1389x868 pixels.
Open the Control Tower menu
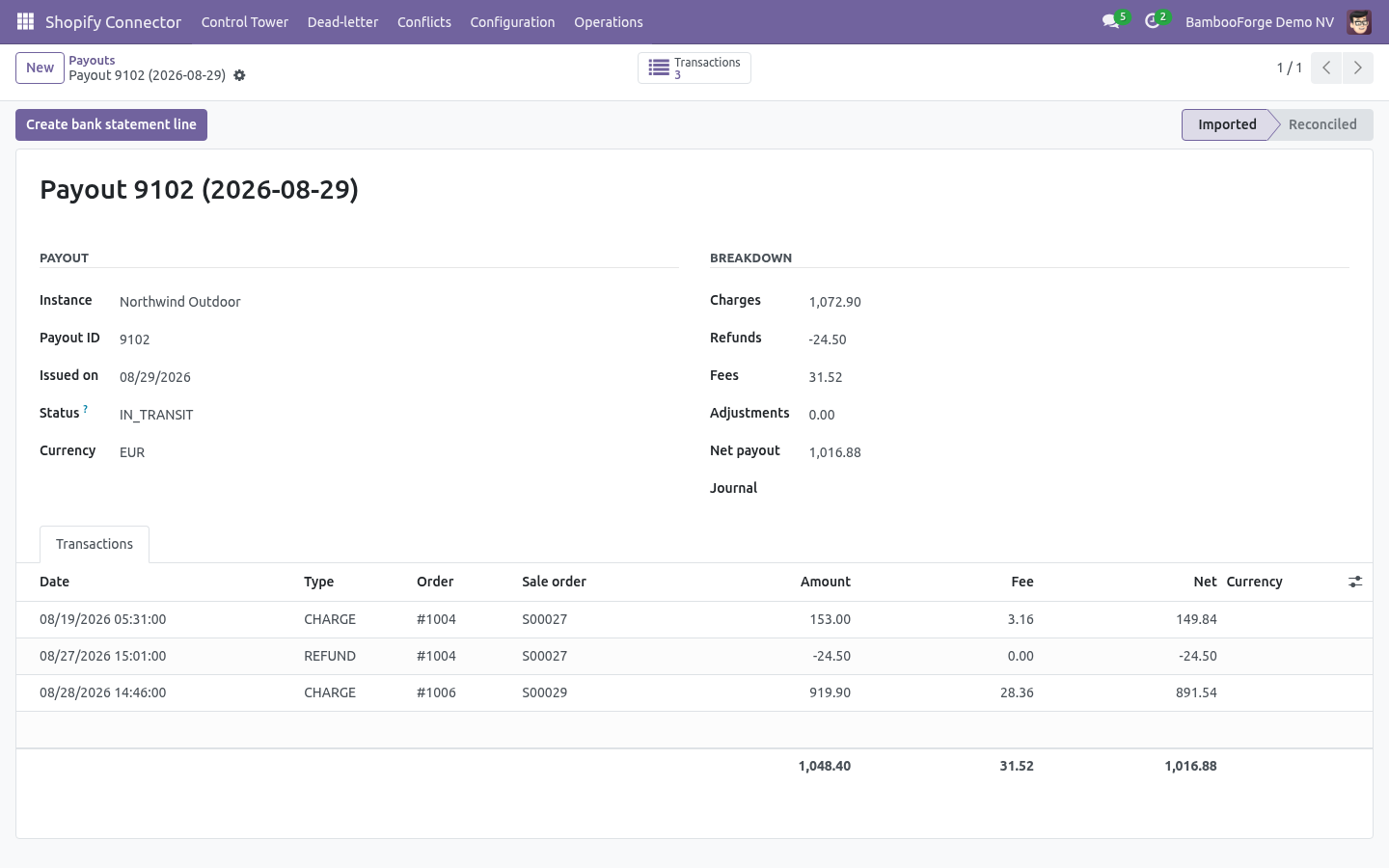click(245, 21)
